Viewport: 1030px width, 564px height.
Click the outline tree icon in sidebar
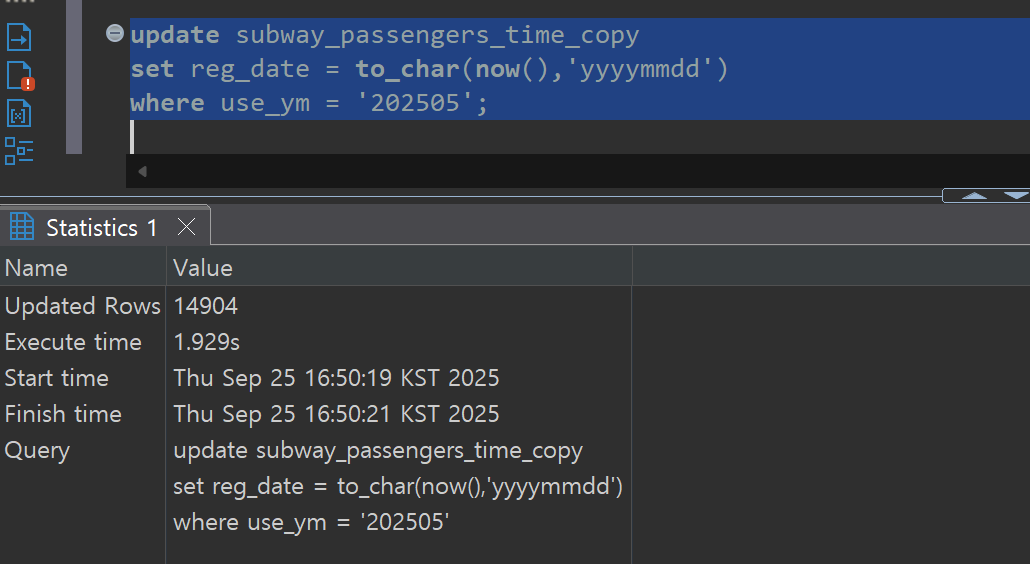(19, 151)
